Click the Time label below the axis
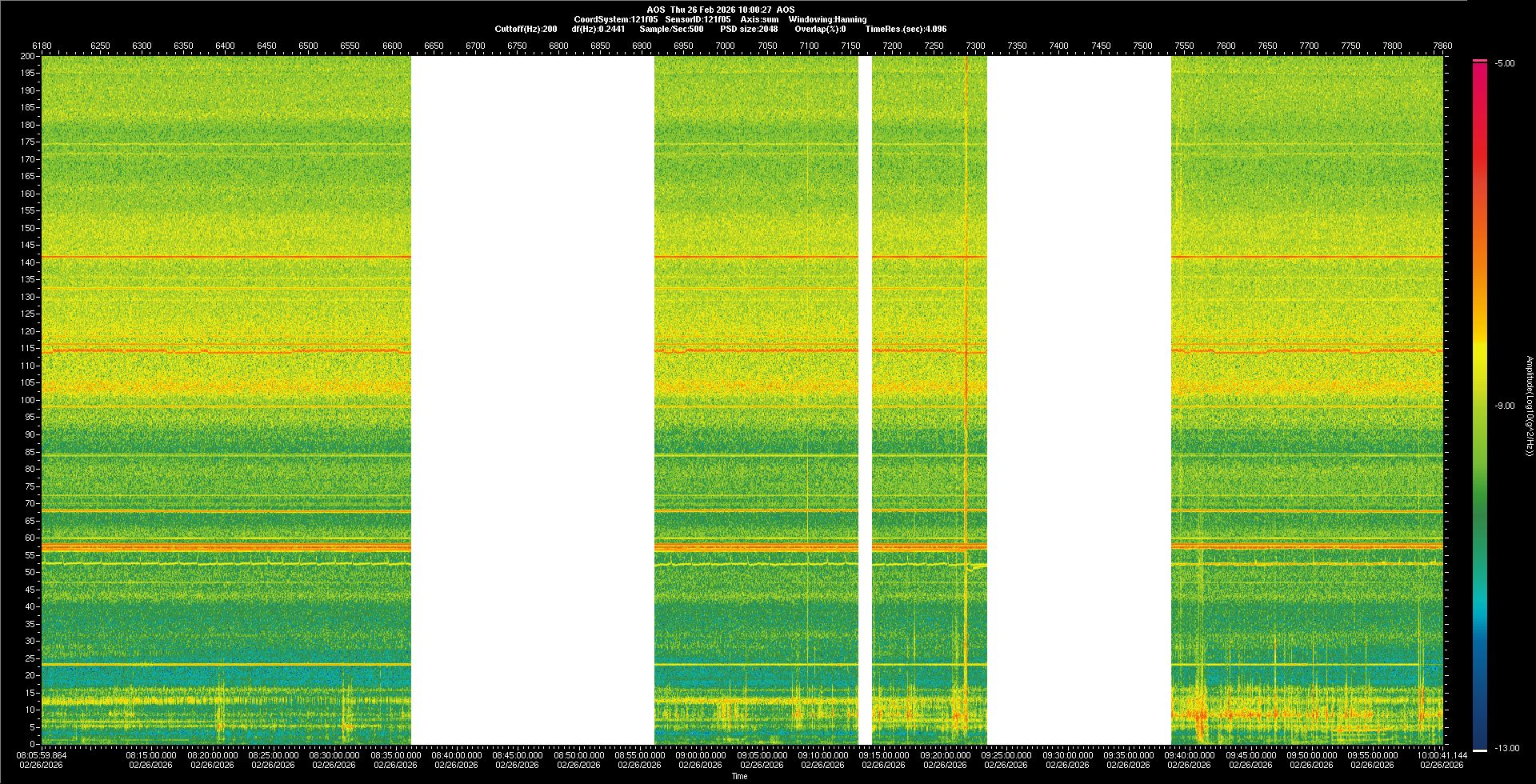Screen dimensions: 1536x784 coord(739,776)
